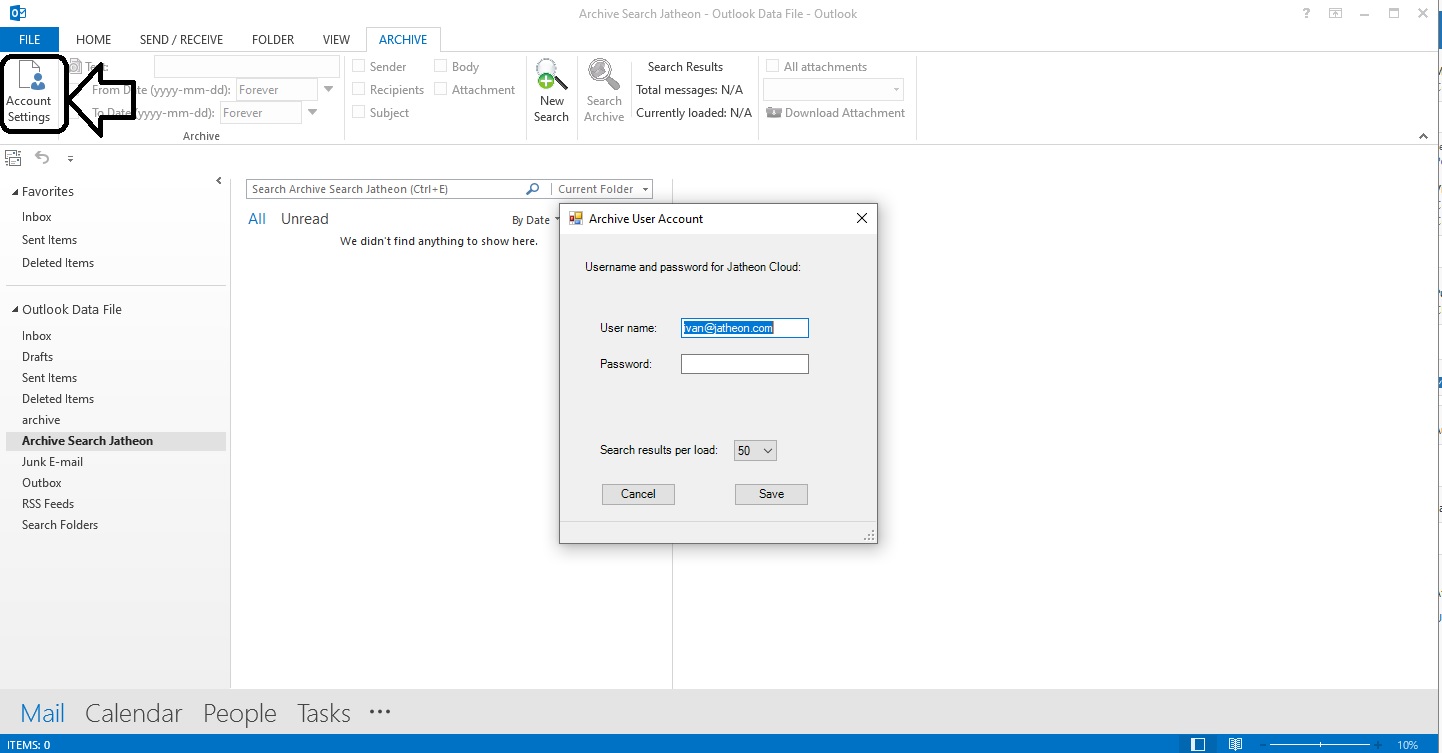Tick the Sender checkbox

pos(358,66)
